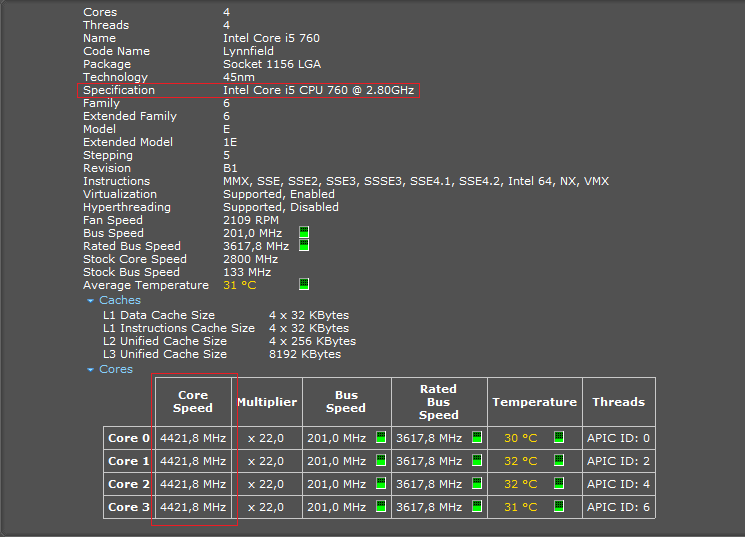Select Specification value Intel Core i5 CPU 760 @ 2.80GHz
The image size is (745, 537).
pyautogui.click(x=318, y=90)
